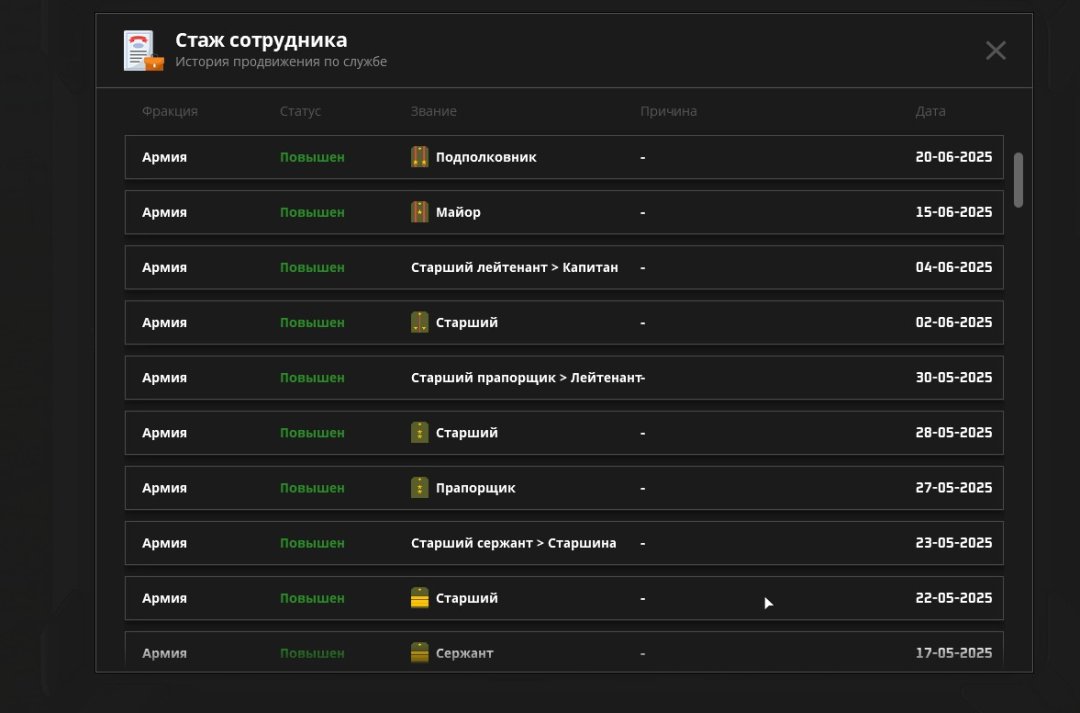Click the rank icon in the 28-05-2025 row

point(419,433)
